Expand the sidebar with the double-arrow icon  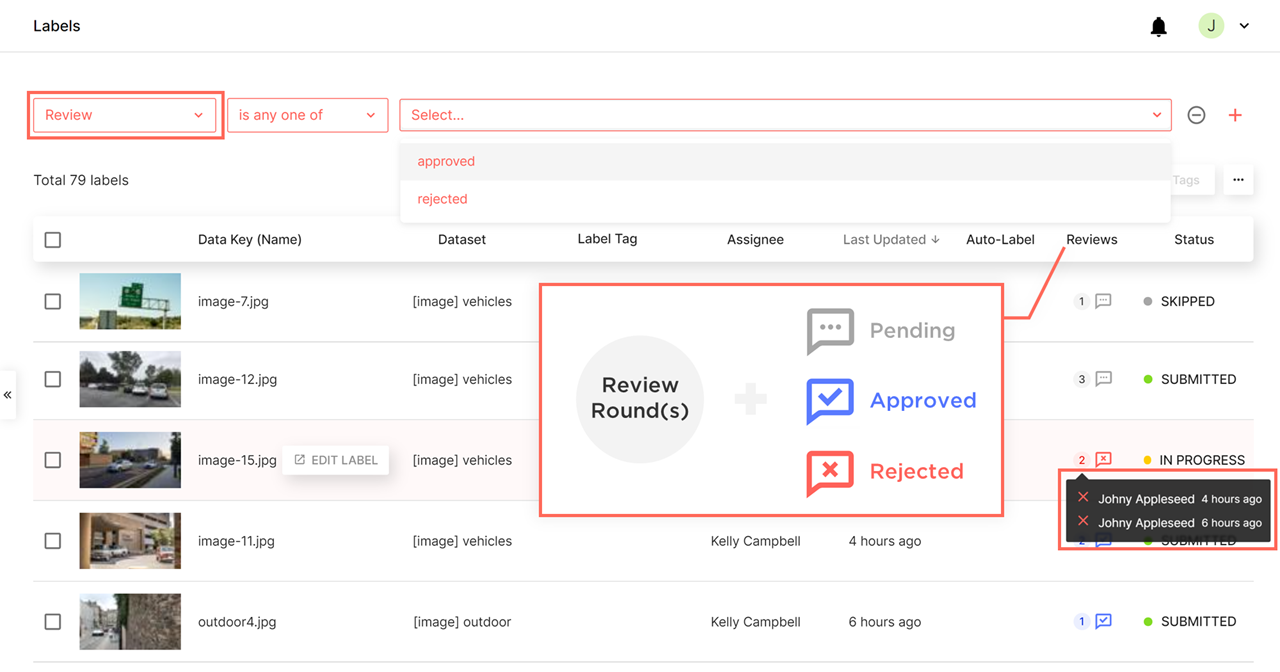(8, 395)
